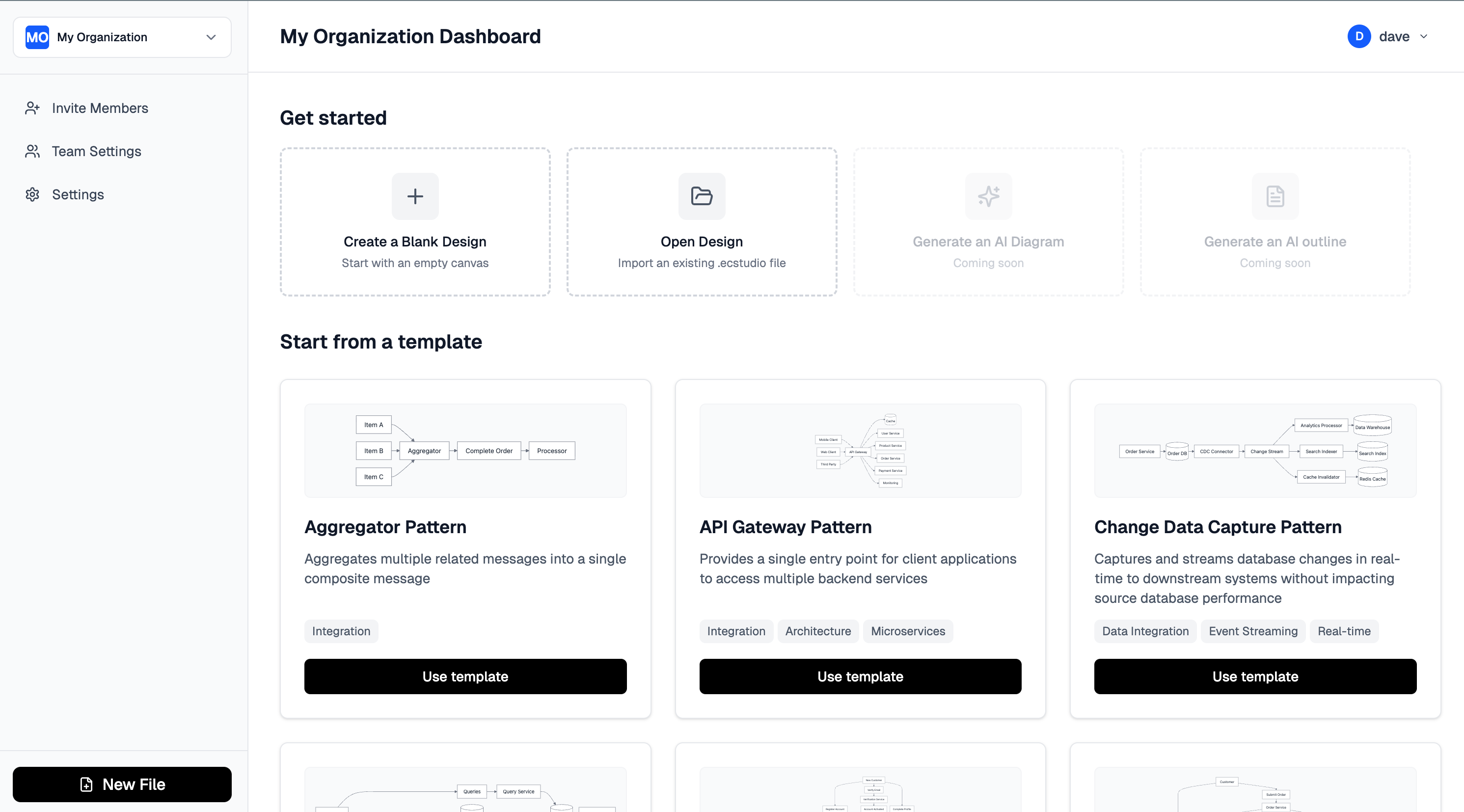Viewport: 1464px width, 812px height.
Task: Click dave's circular profile avatar
Action: click(x=1359, y=36)
